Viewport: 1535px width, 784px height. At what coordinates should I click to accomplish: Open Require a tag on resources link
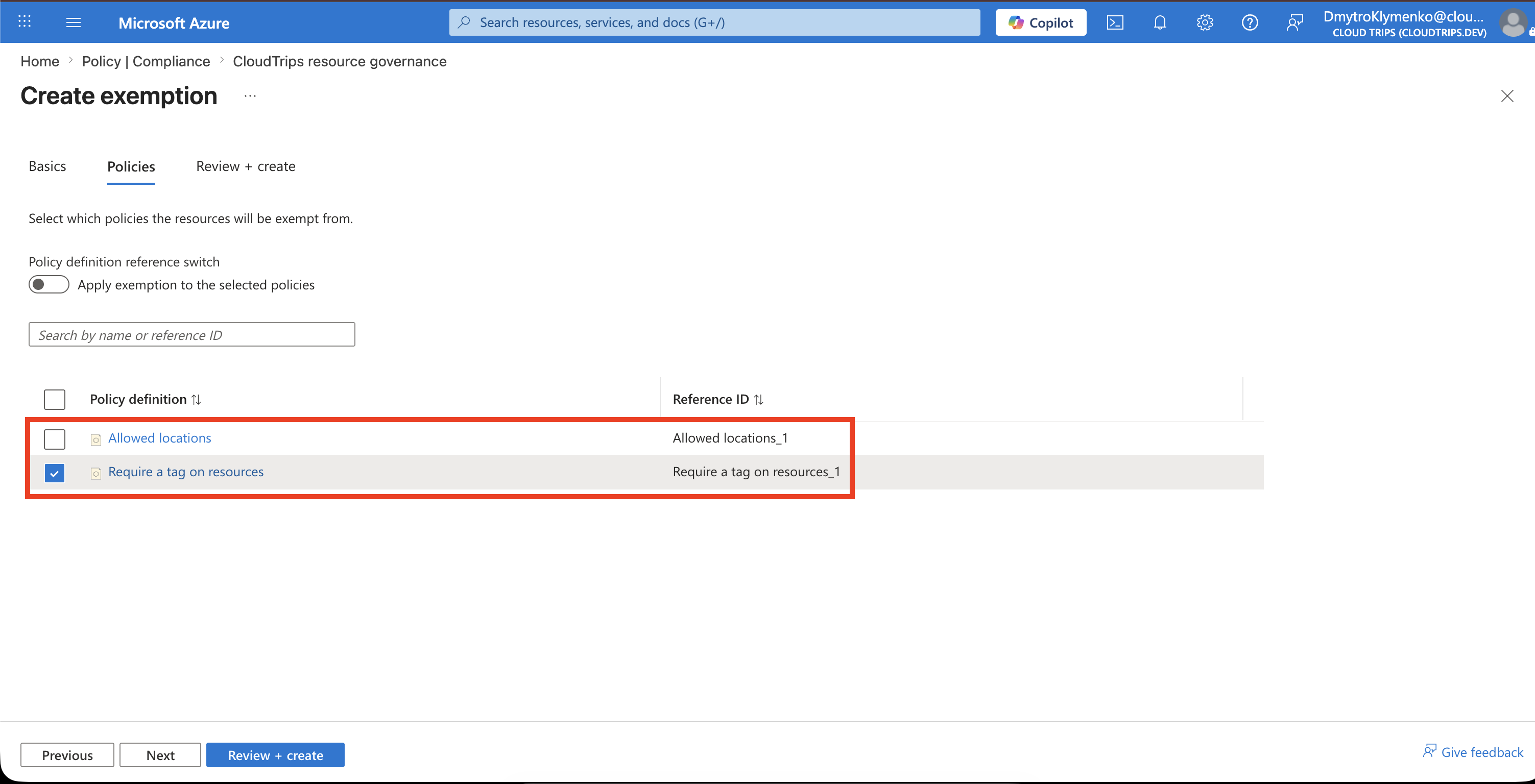[x=186, y=472]
